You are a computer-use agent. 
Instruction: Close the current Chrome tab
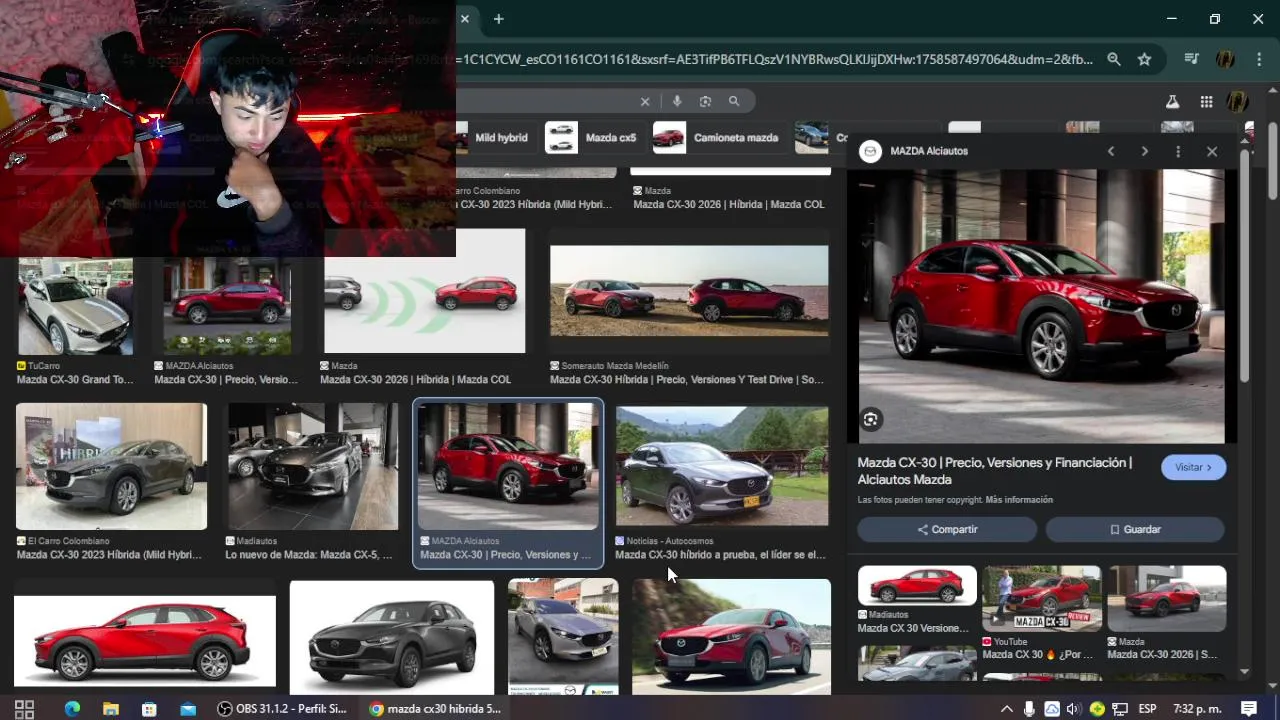pos(464,19)
